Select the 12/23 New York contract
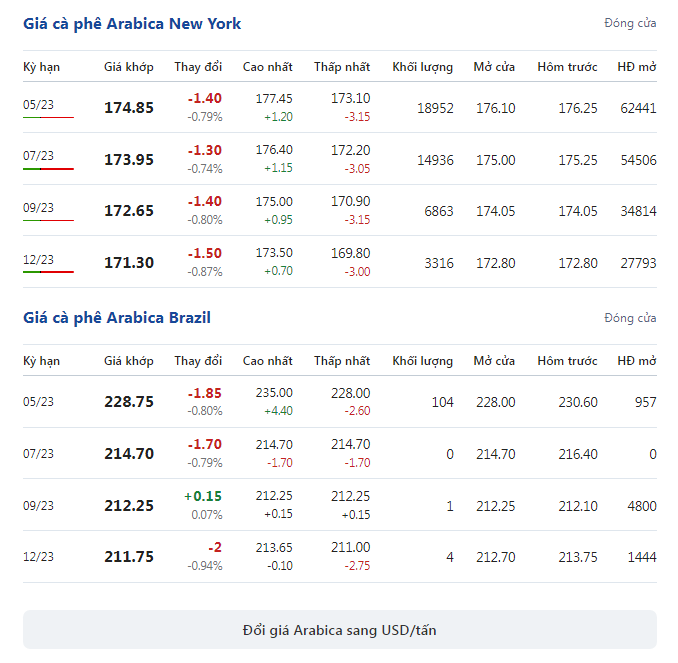The image size is (678, 663). (x=38, y=259)
